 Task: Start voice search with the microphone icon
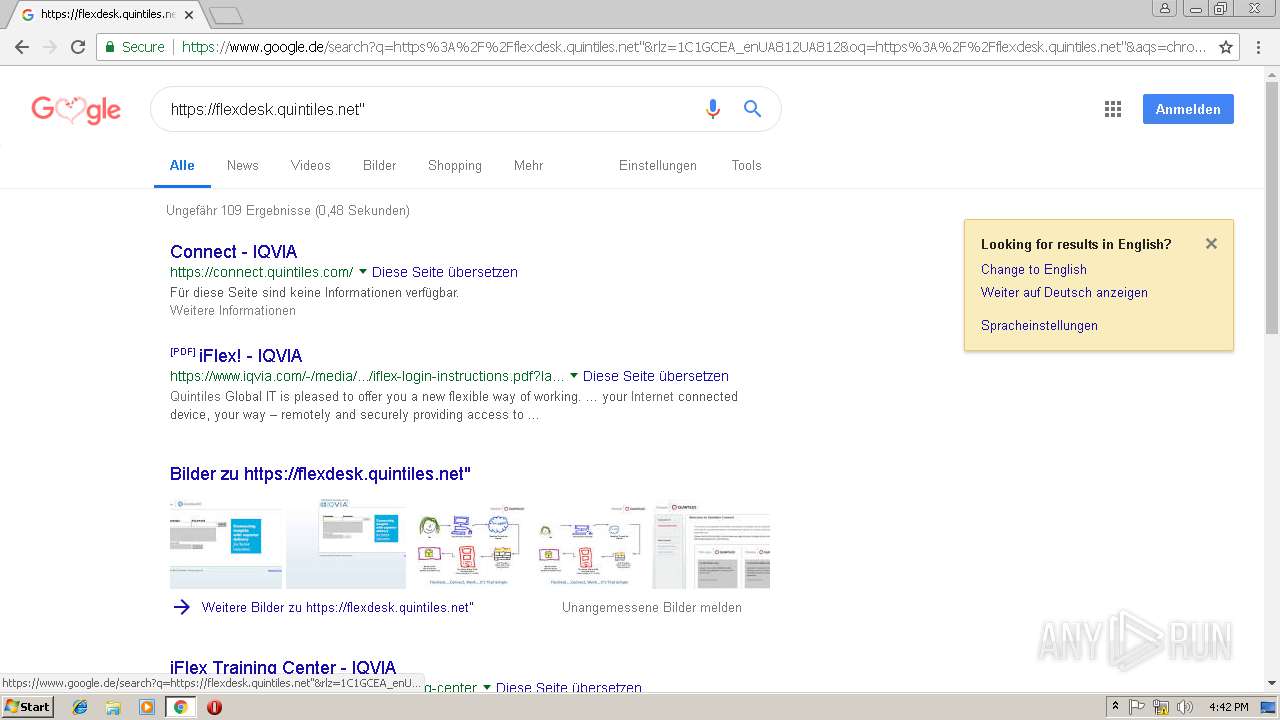coord(713,109)
